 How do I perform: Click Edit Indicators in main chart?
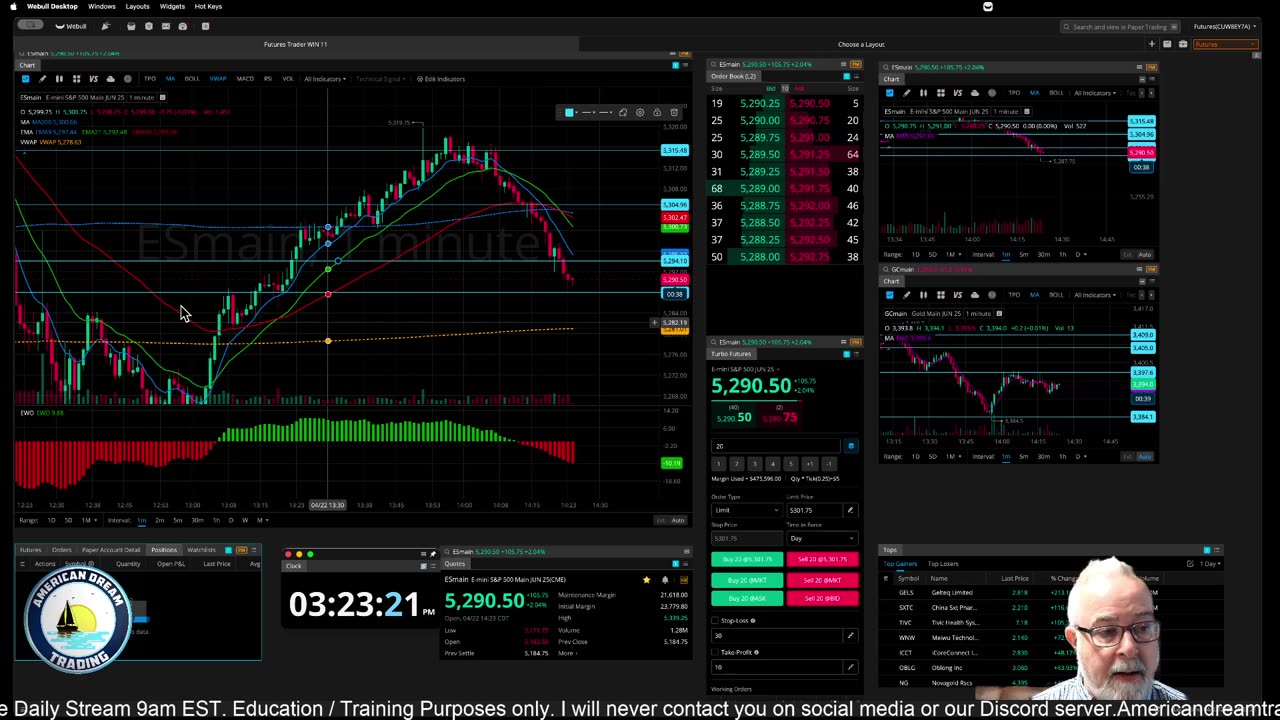[441, 79]
